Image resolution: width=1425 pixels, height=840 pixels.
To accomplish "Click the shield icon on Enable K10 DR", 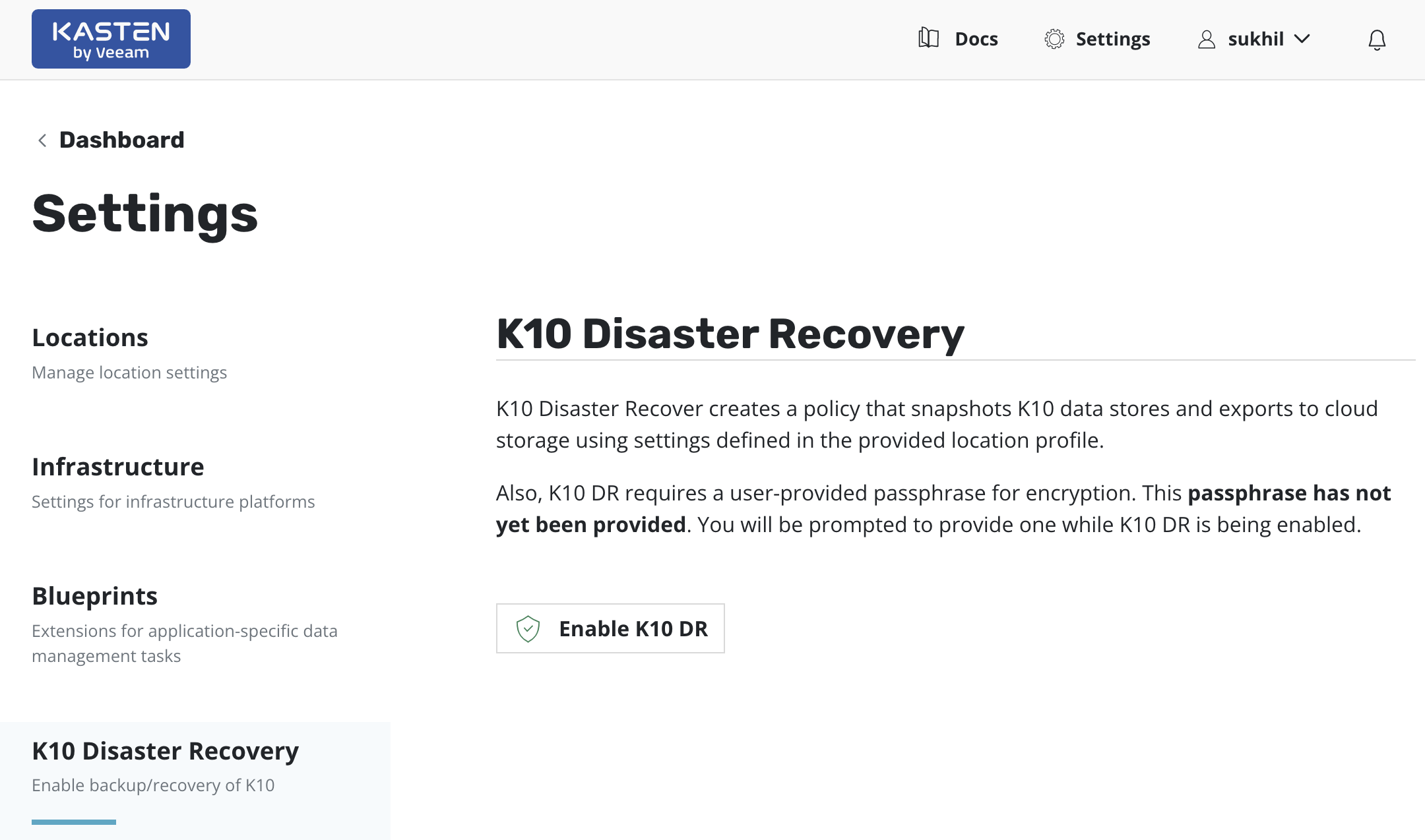I will click(x=528, y=629).
